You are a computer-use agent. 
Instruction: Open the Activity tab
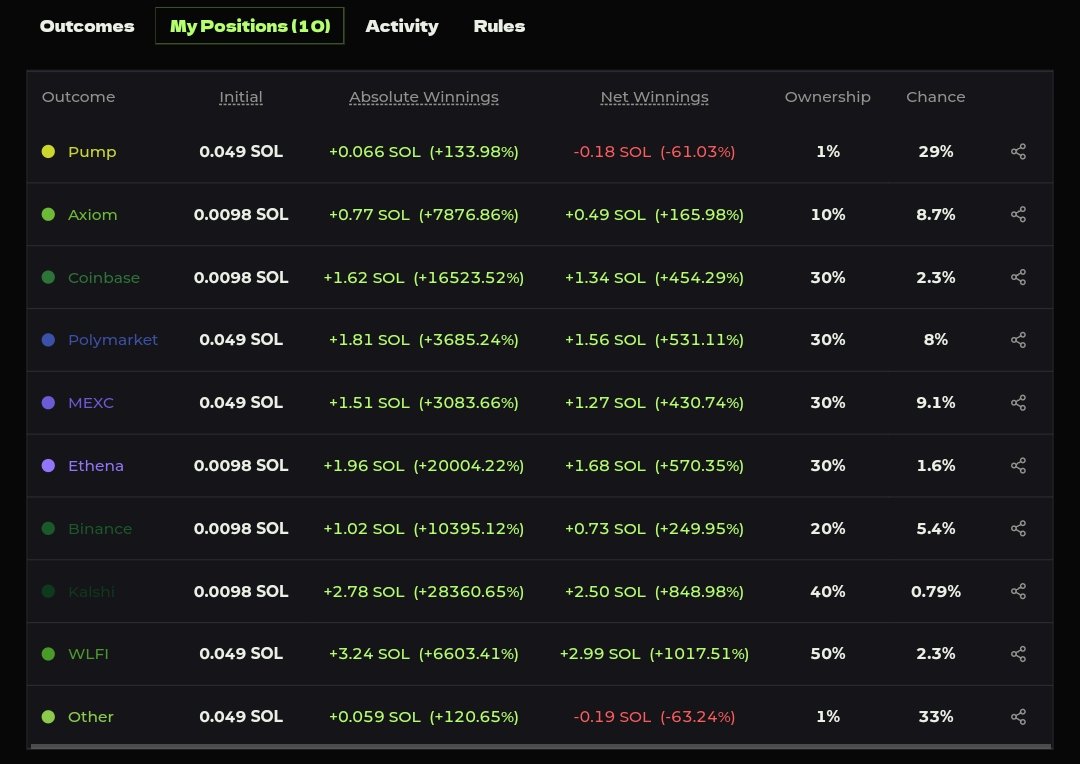tap(402, 26)
